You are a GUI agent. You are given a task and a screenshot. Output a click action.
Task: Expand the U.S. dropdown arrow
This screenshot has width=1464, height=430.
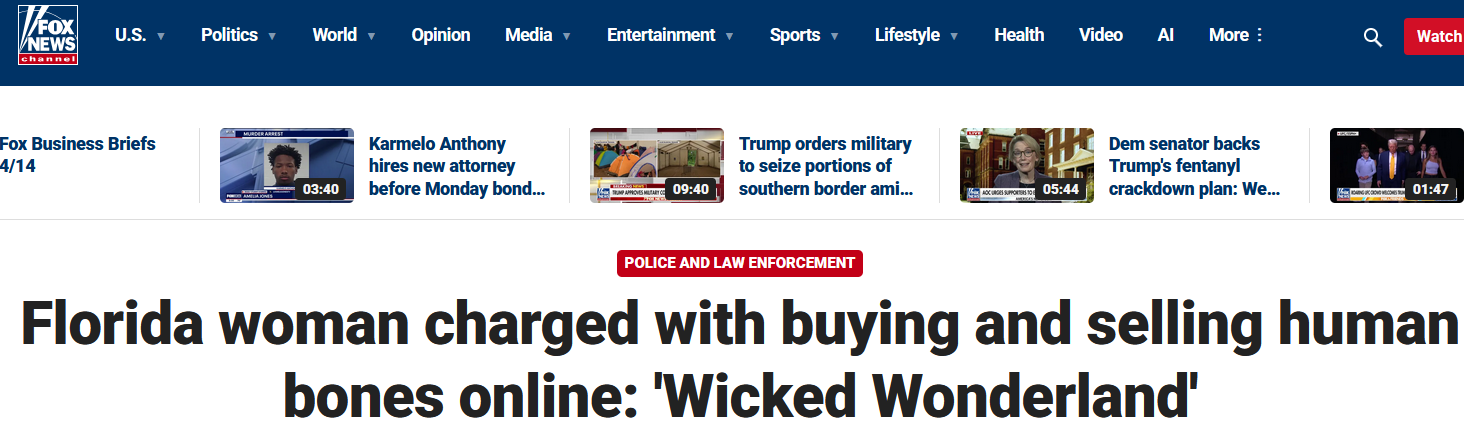(x=161, y=36)
